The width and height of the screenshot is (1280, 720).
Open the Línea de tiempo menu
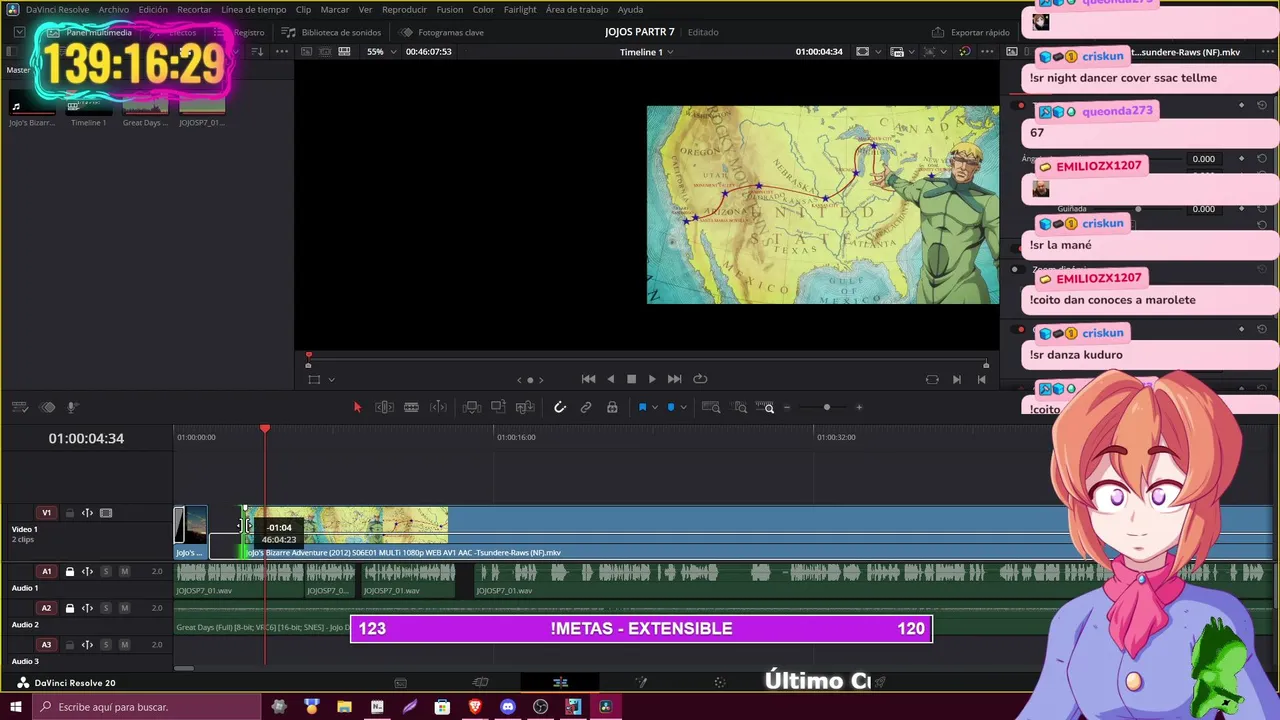pos(254,9)
